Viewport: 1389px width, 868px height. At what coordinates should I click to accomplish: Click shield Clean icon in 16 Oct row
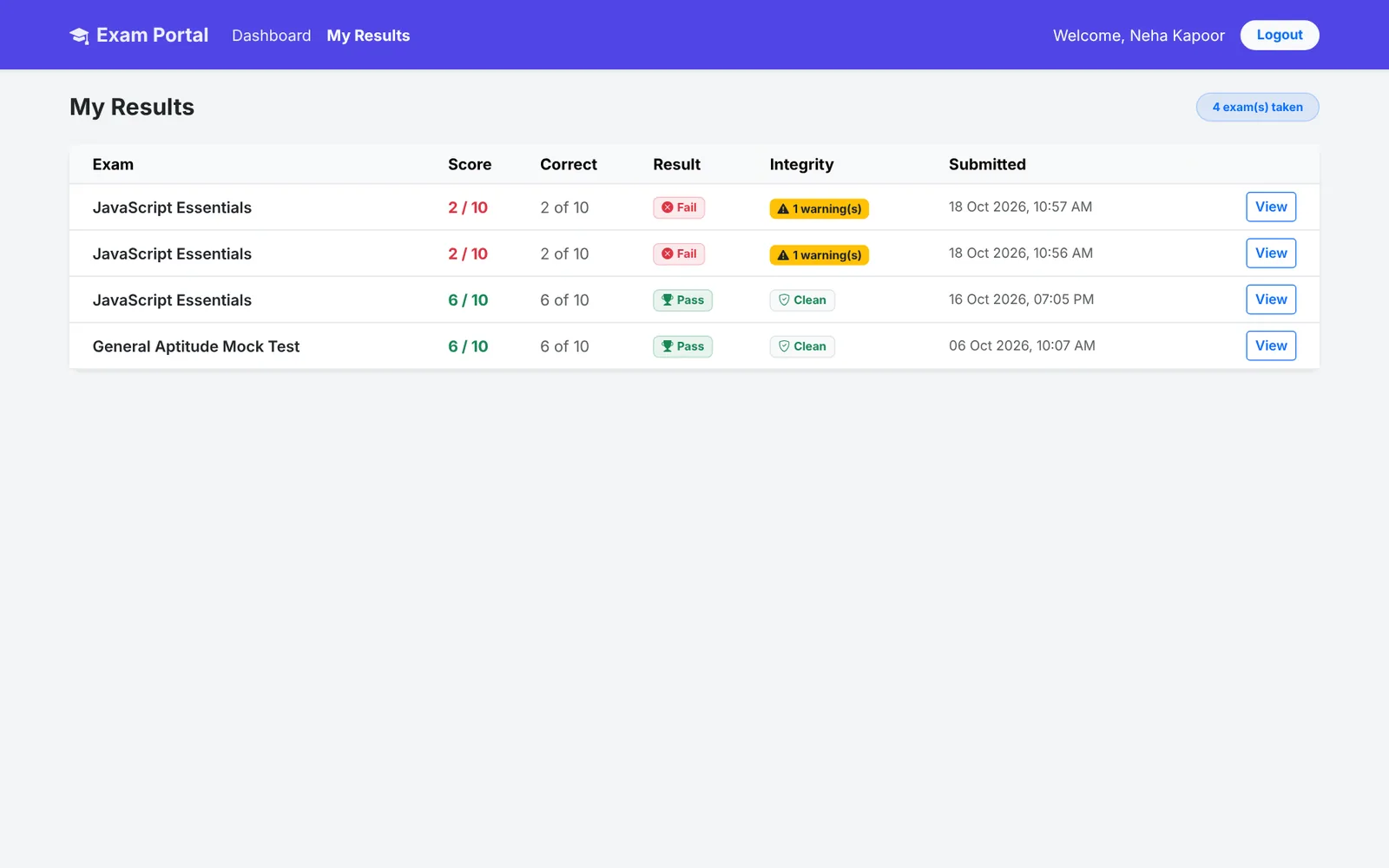784,299
